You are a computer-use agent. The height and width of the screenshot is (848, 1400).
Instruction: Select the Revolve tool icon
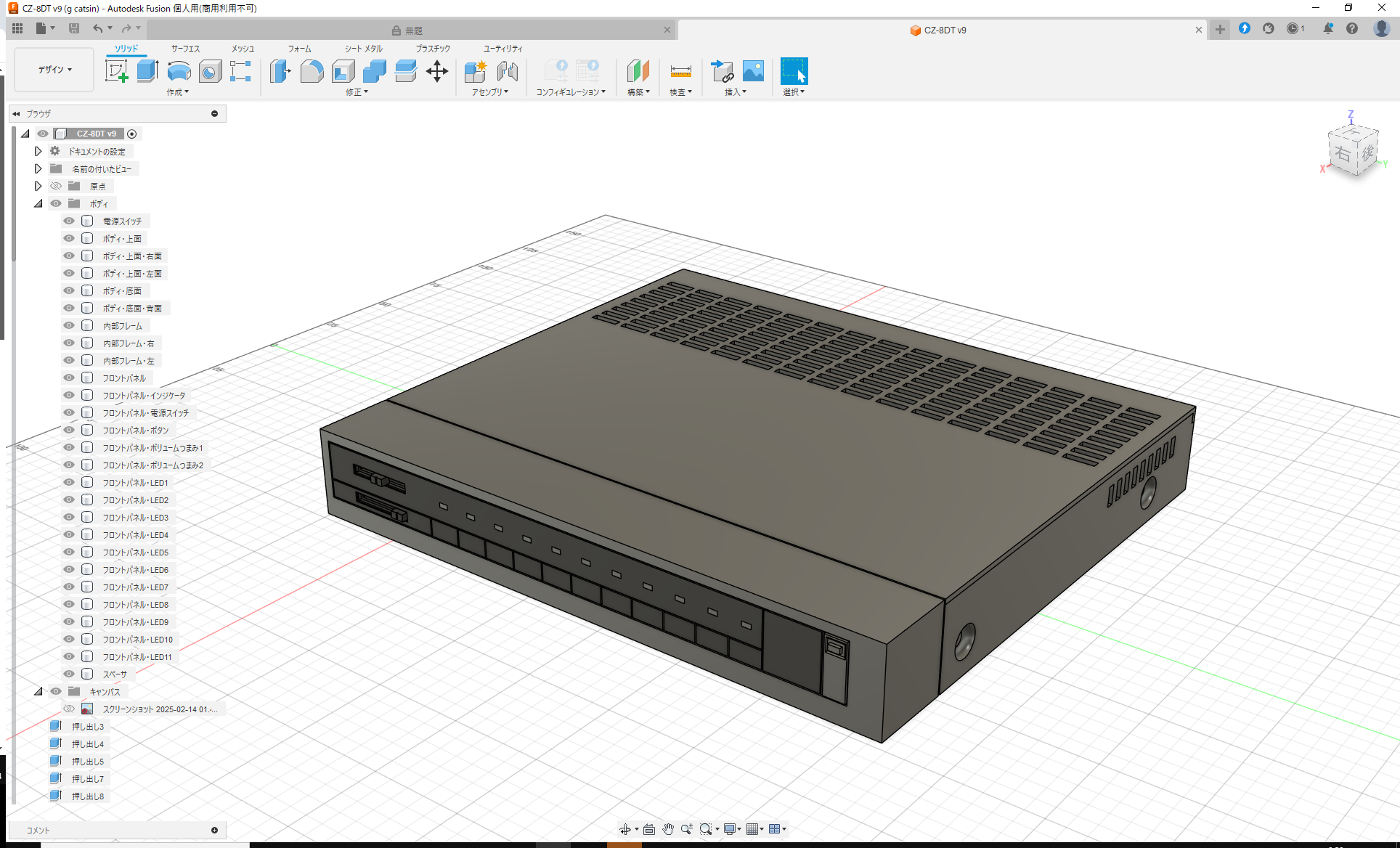(179, 71)
